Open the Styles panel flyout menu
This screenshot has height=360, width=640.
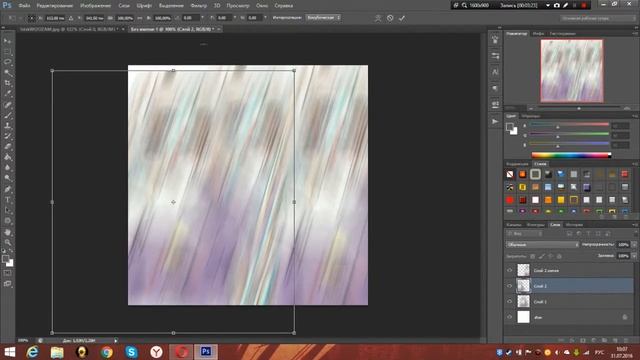[x=635, y=164]
